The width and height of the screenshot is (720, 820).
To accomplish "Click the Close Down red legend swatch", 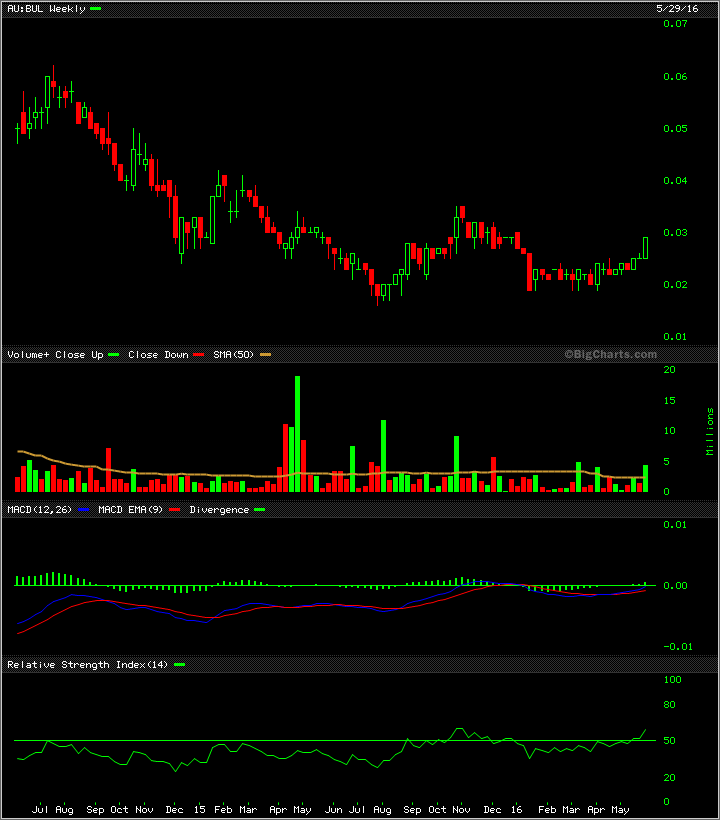I will [x=199, y=355].
